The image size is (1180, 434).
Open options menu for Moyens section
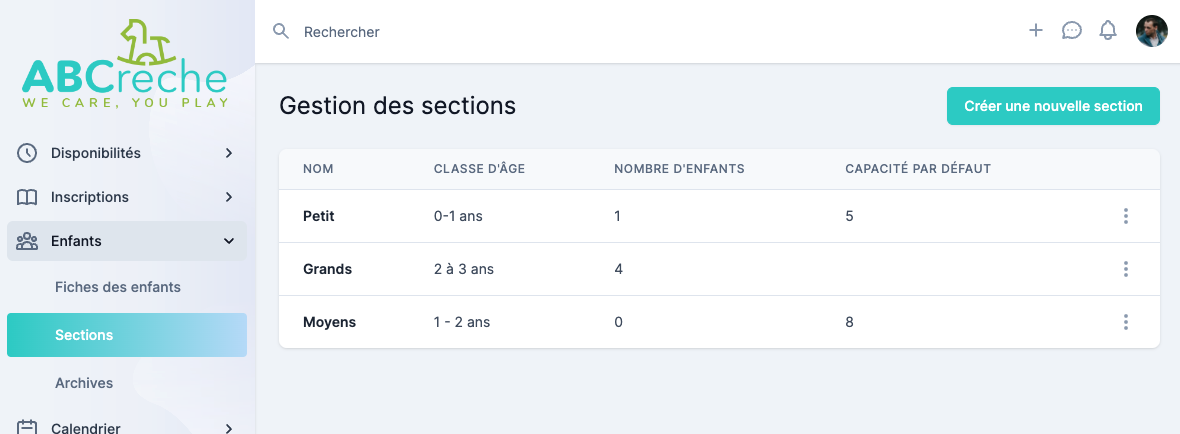(x=1126, y=322)
